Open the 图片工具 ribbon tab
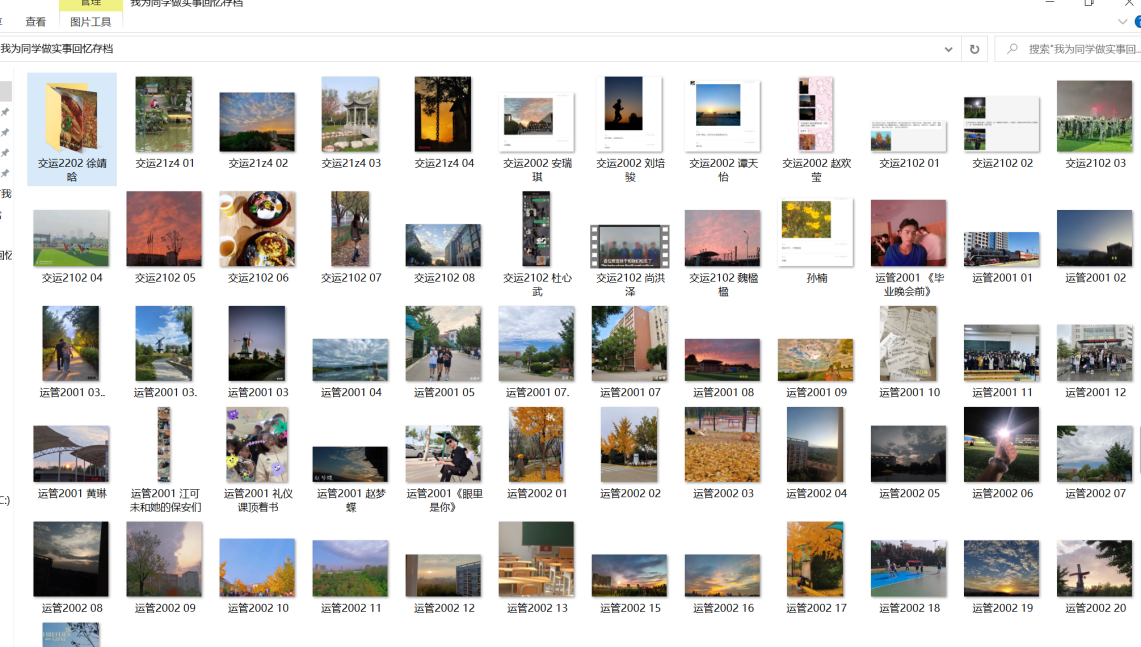 coord(90,22)
